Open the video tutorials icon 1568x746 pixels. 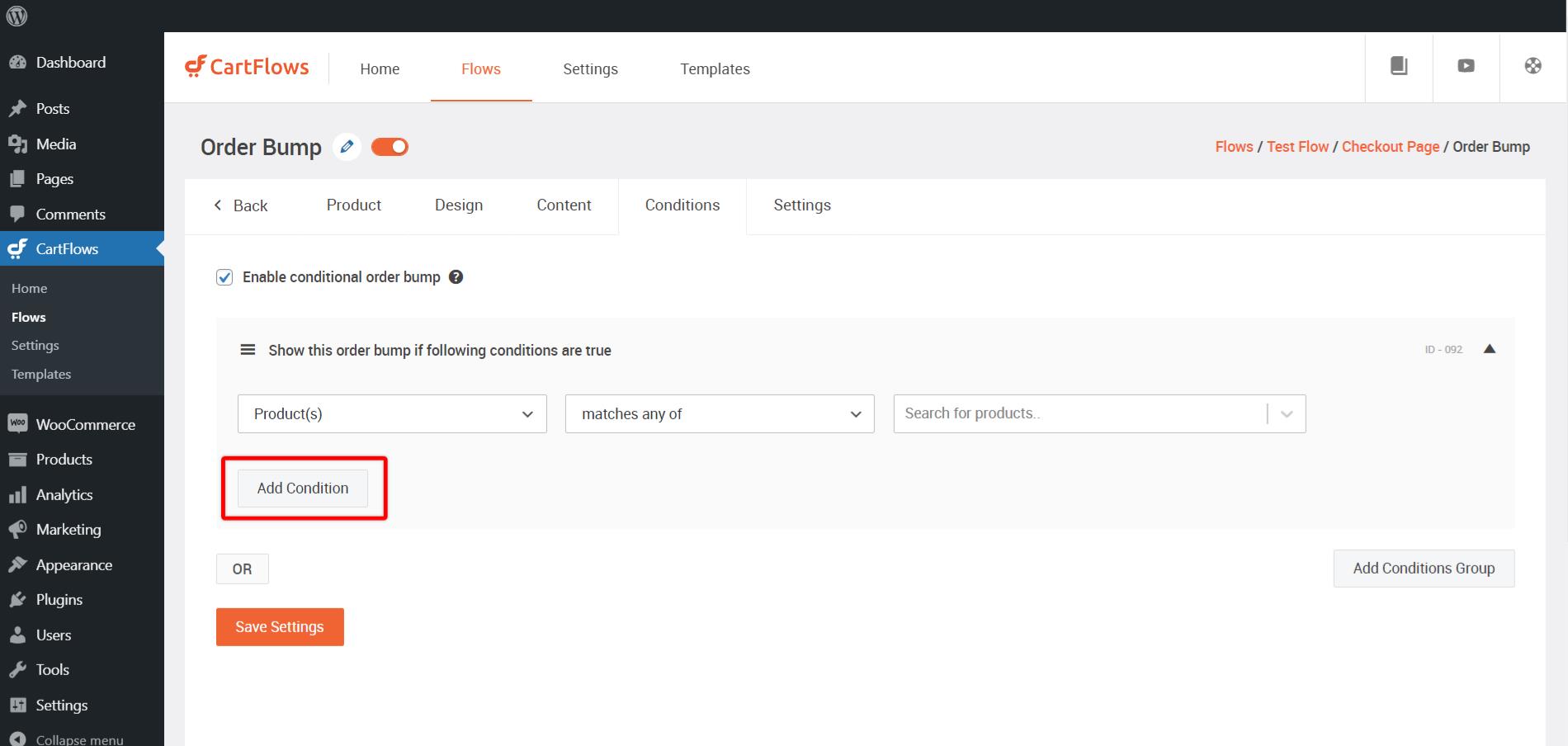[1466, 66]
